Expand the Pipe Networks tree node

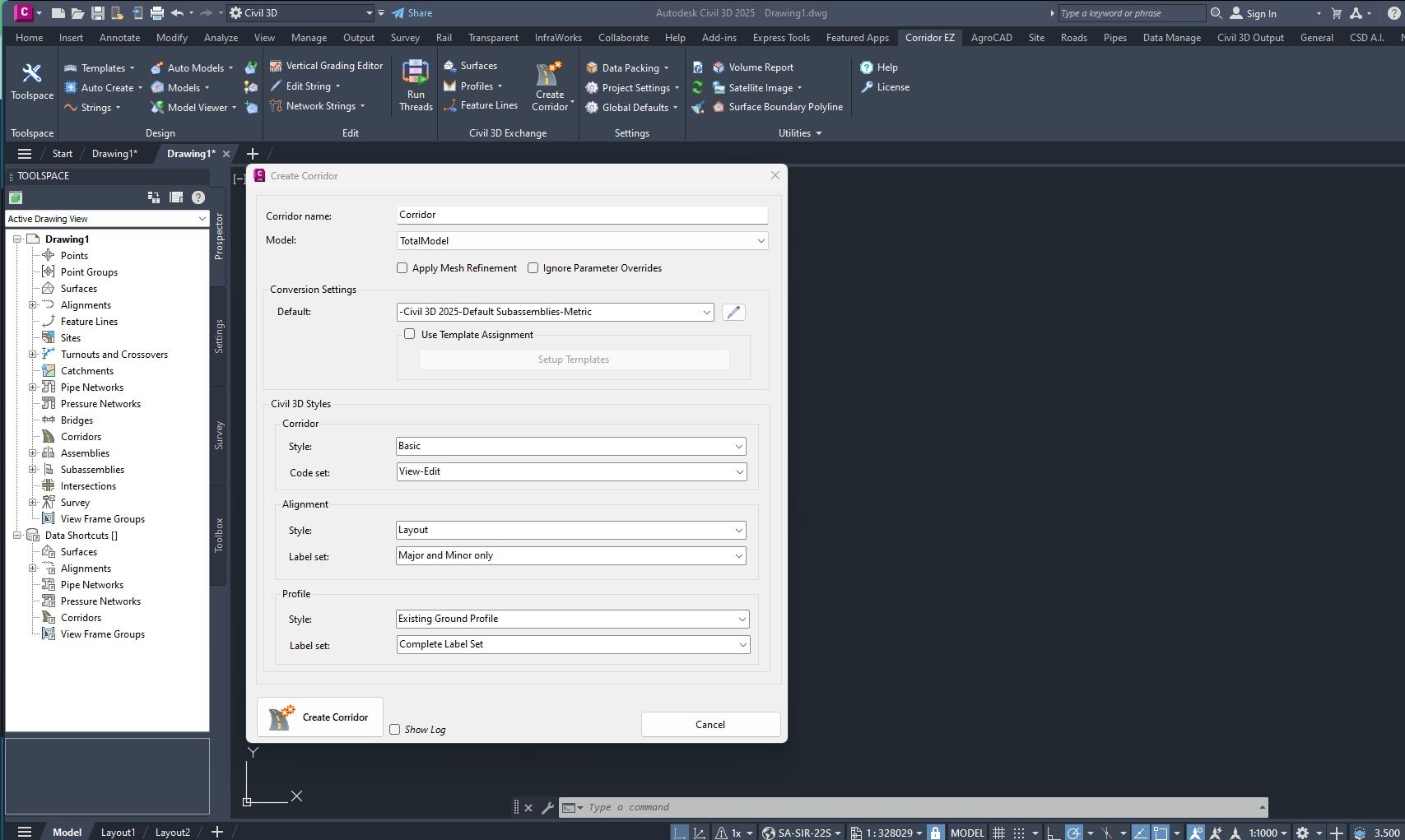(33, 388)
